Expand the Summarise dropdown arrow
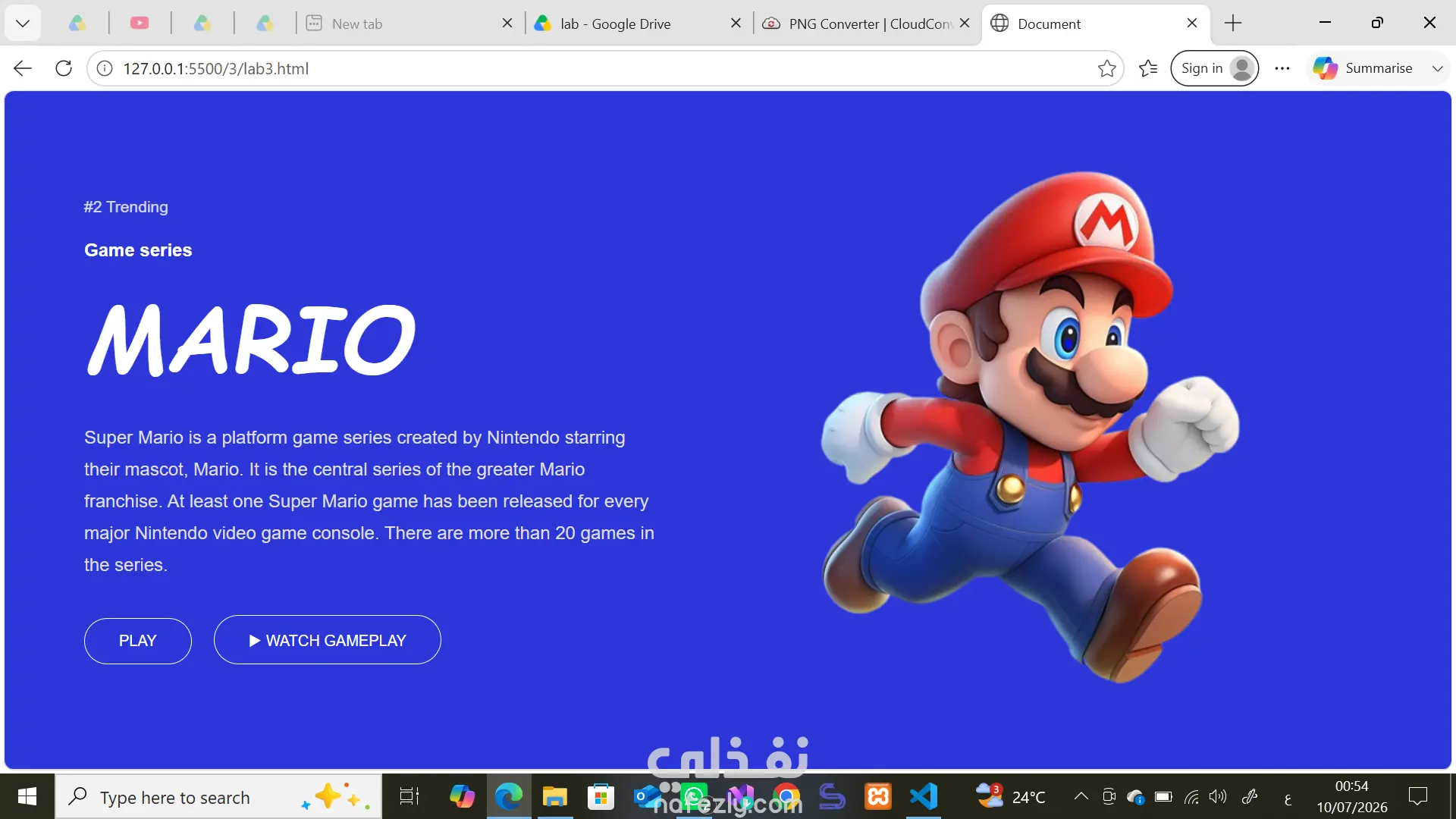Viewport: 1456px width, 819px height. (x=1437, y=68)
